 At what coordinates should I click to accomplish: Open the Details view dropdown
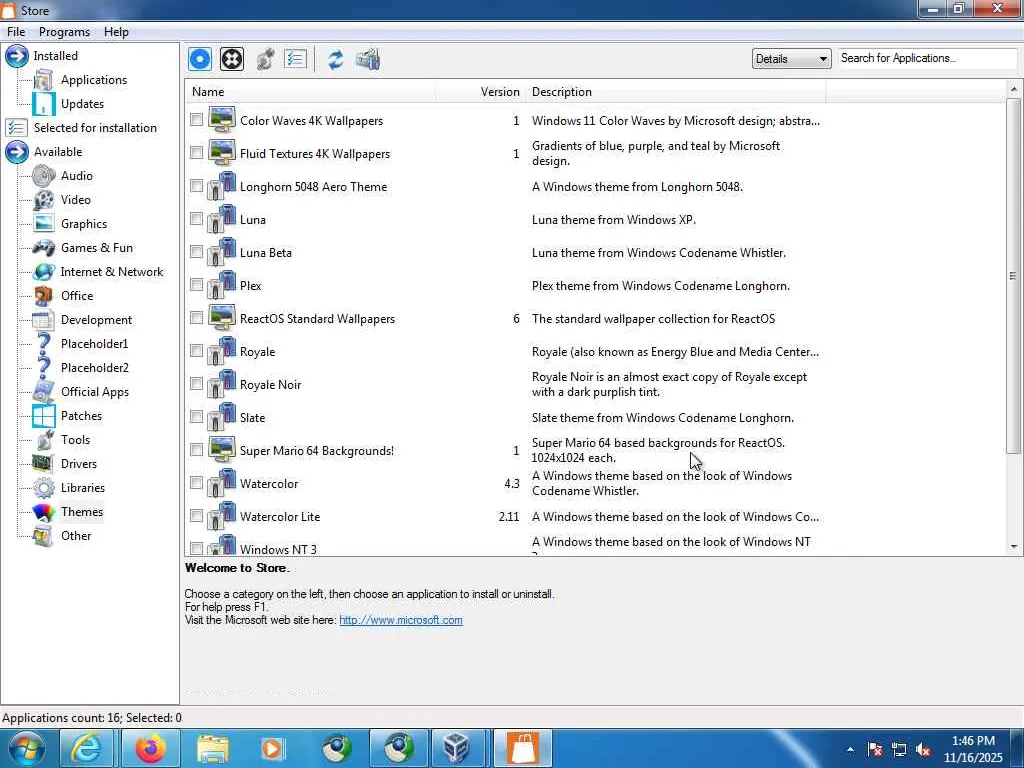(792, 59)
